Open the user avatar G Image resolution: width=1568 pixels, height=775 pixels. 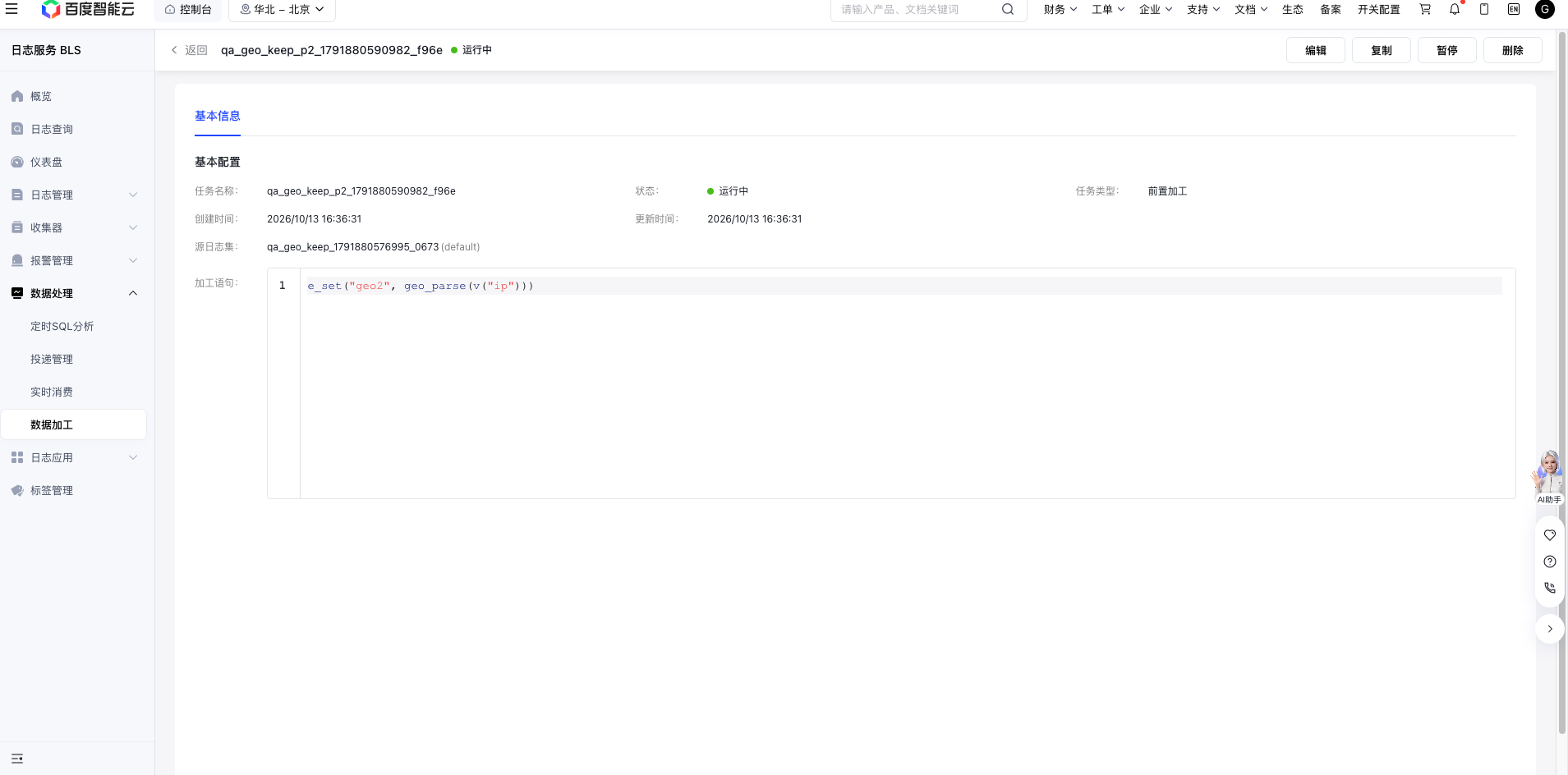(1545, 10)
